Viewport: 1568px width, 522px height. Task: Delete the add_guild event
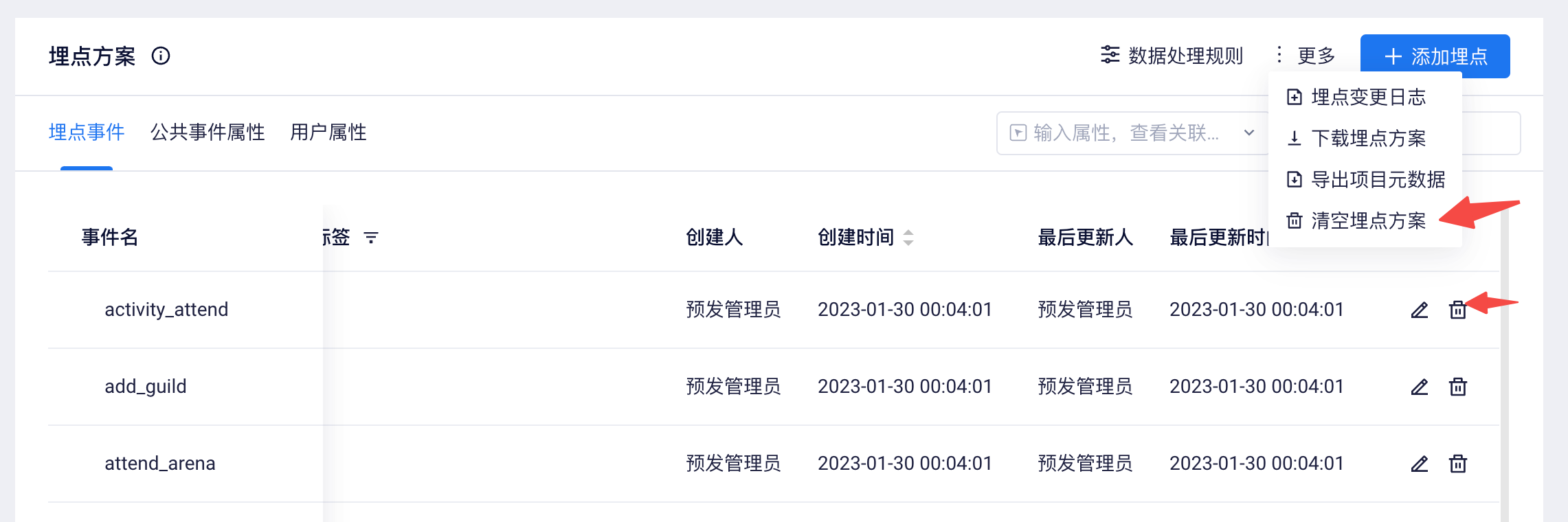click(x=1458, y=387)
